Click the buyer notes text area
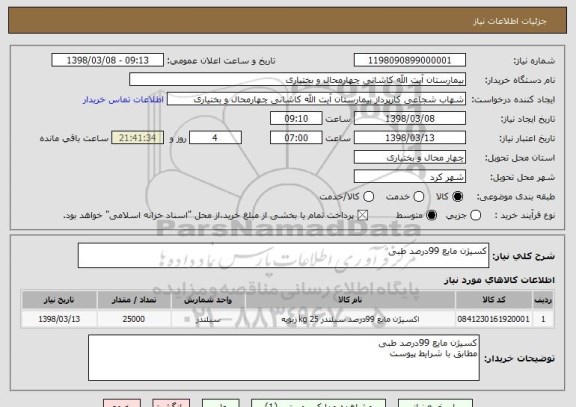Screen dimensions: 576x407 coord(284,357)
